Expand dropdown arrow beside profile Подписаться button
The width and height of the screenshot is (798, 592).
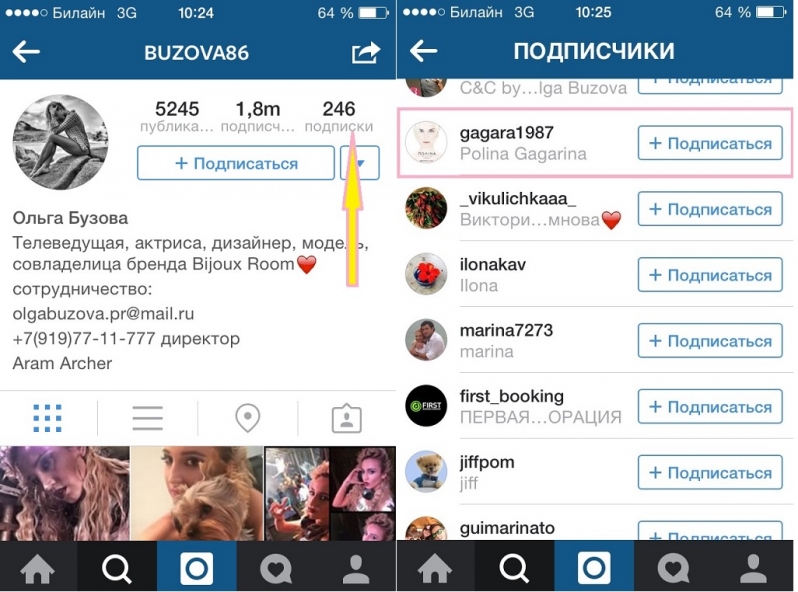point(360,163)
